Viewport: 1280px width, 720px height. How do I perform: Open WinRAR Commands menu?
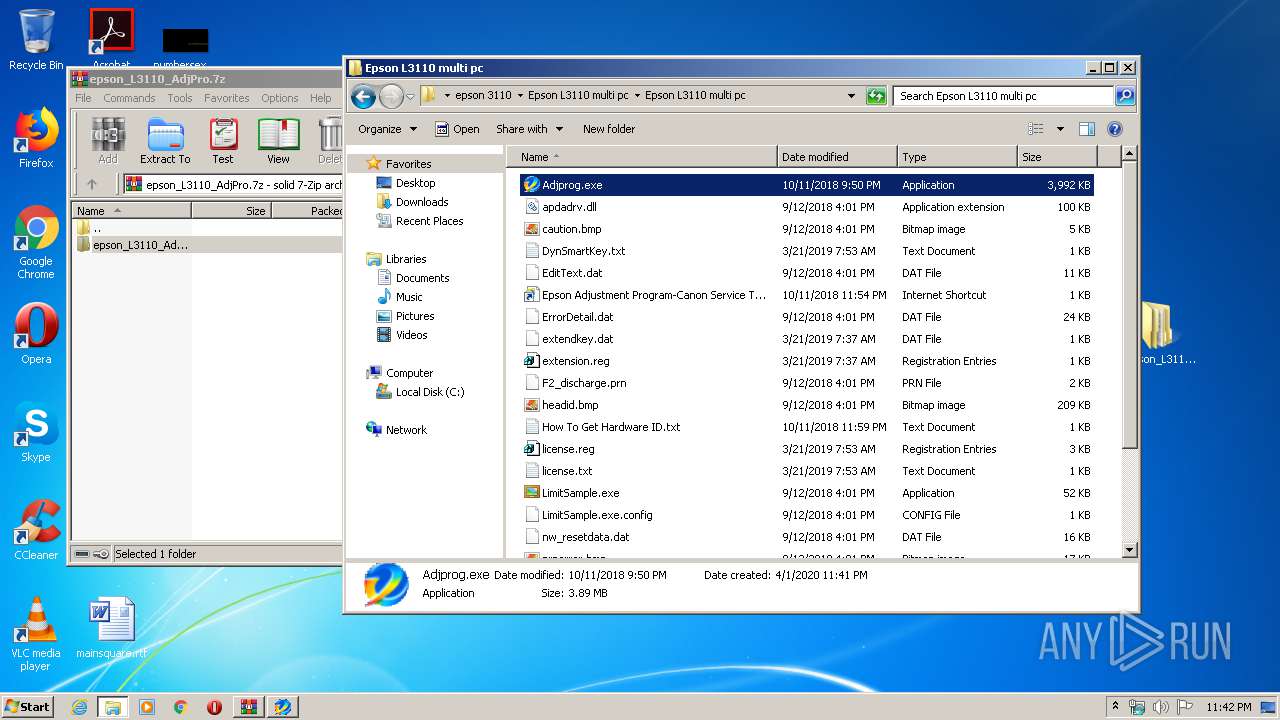tap(129, 98)
